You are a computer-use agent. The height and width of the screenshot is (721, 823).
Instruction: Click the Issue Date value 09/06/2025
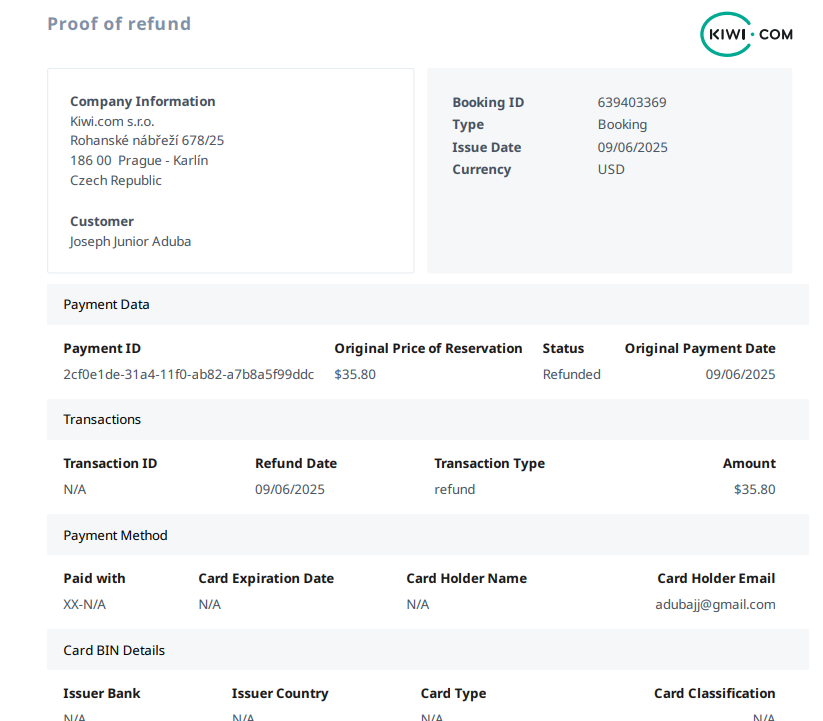tap(632, 147)
